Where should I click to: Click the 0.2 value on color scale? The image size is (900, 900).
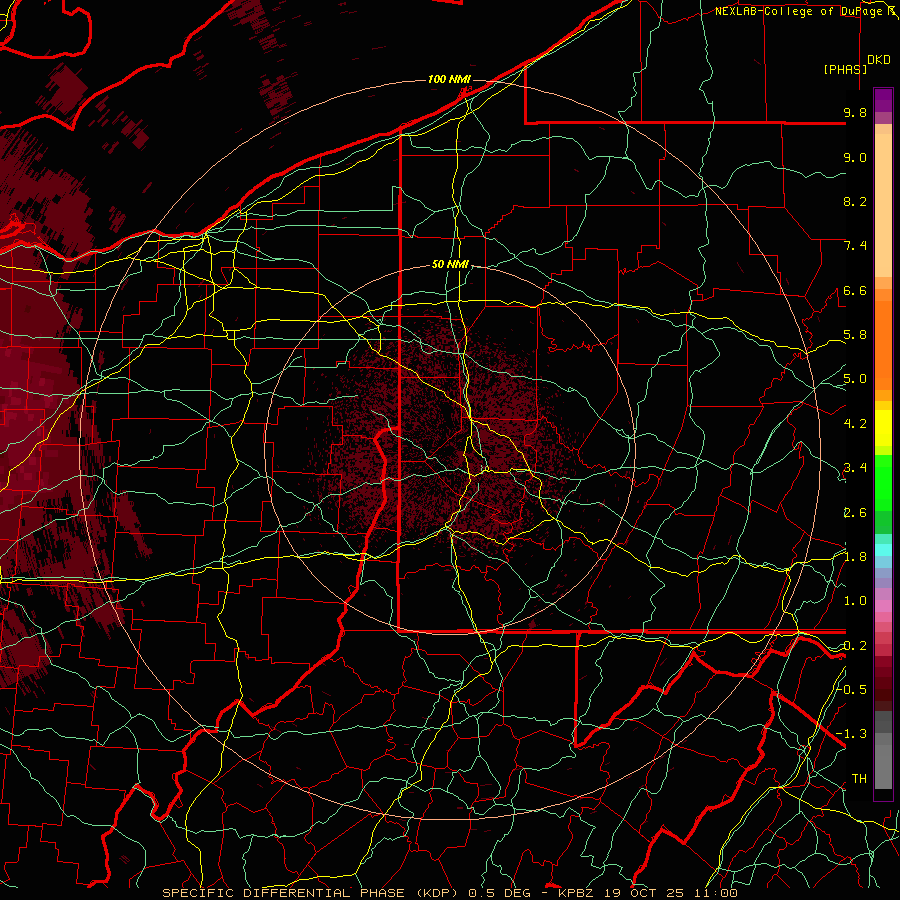click(855, 646)
